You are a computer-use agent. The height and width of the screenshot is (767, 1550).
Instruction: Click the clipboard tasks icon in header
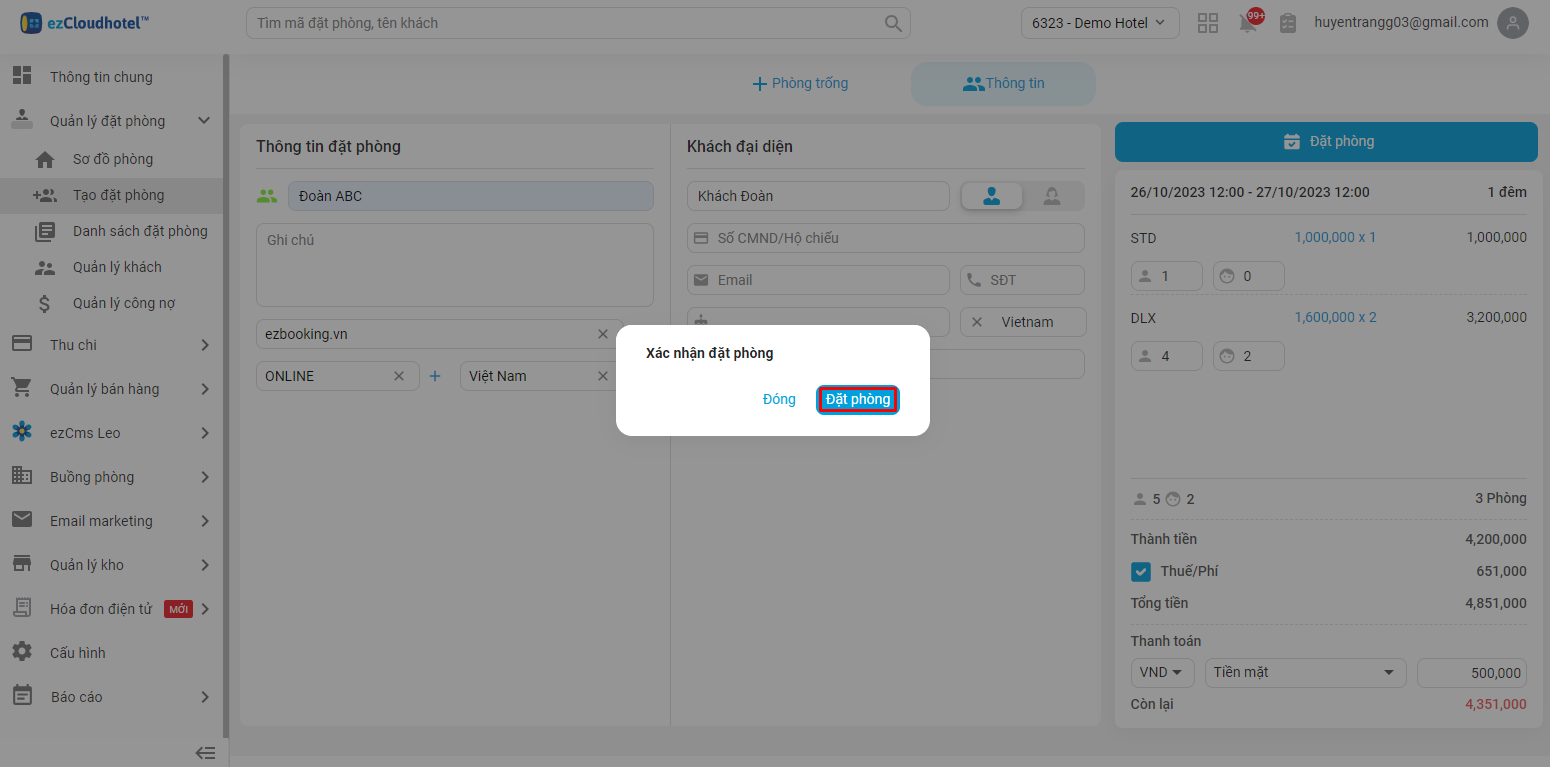click(1288, 23)
